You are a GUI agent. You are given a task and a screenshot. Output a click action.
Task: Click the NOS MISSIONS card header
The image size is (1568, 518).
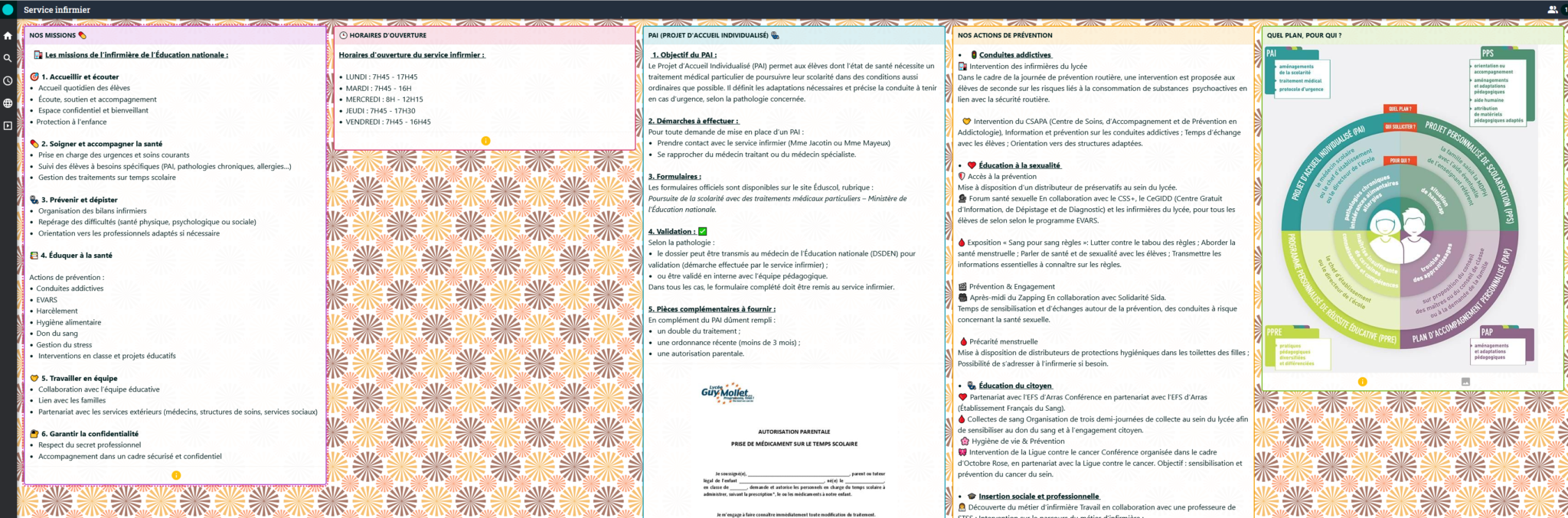(53, 35)
